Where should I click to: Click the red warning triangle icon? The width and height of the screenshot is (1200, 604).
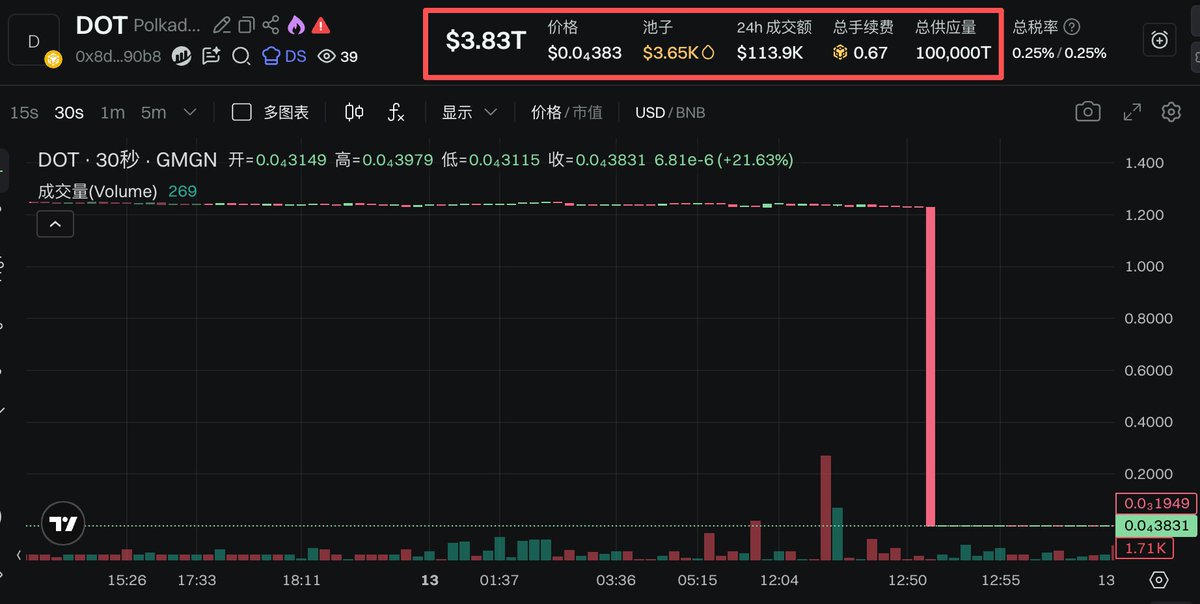click(321, 25)
